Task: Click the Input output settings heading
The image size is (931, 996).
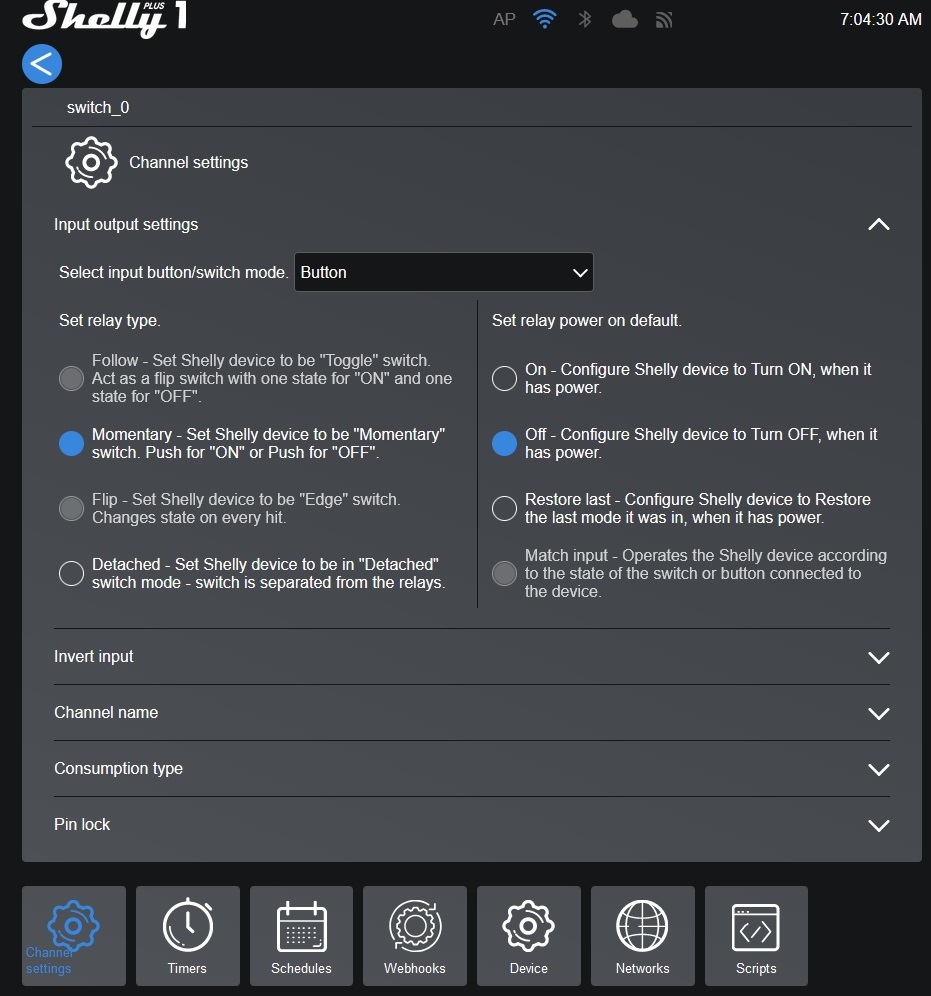Action: point(126,225)
